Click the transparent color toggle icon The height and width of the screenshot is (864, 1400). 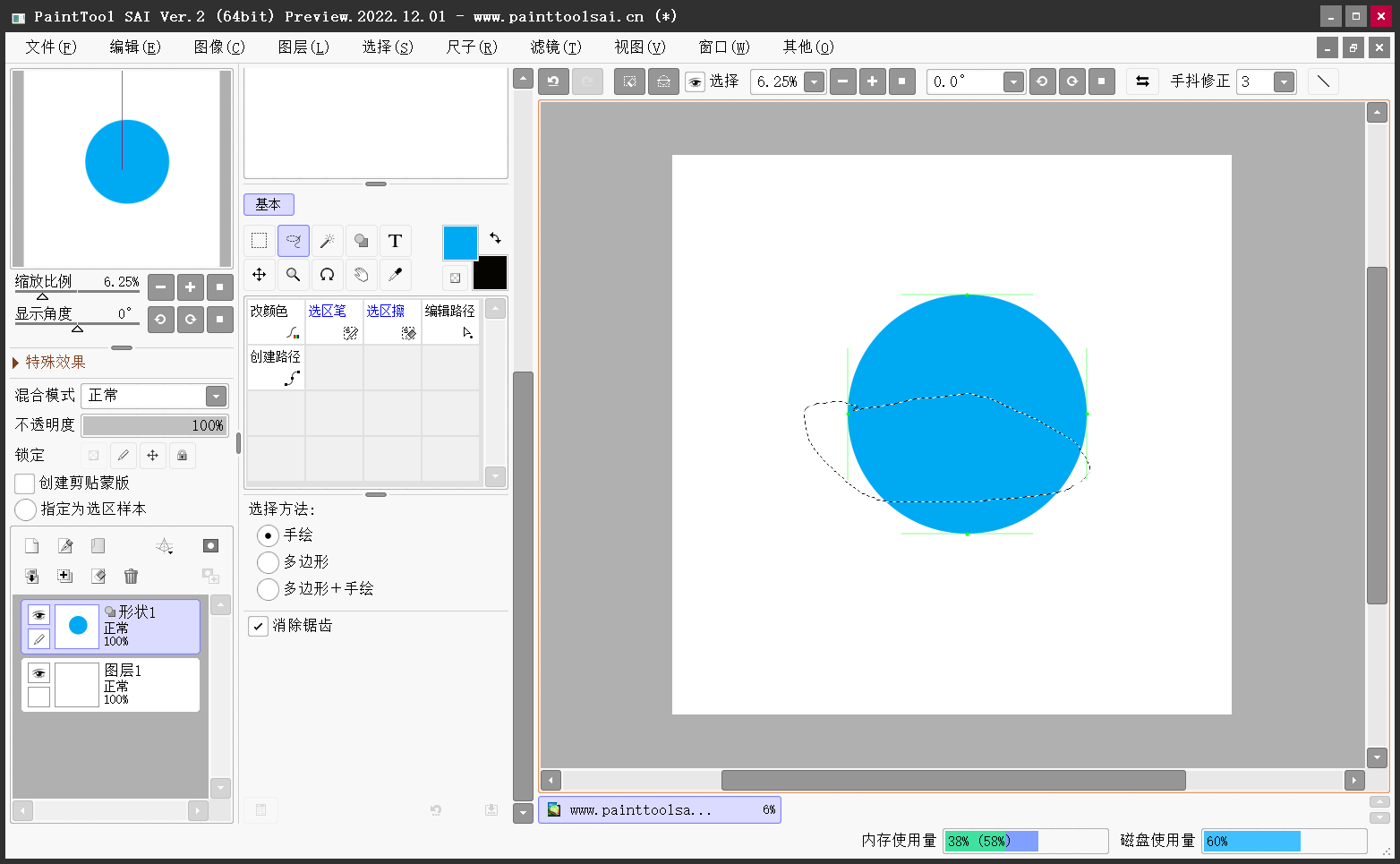click(x=455, y=278)
